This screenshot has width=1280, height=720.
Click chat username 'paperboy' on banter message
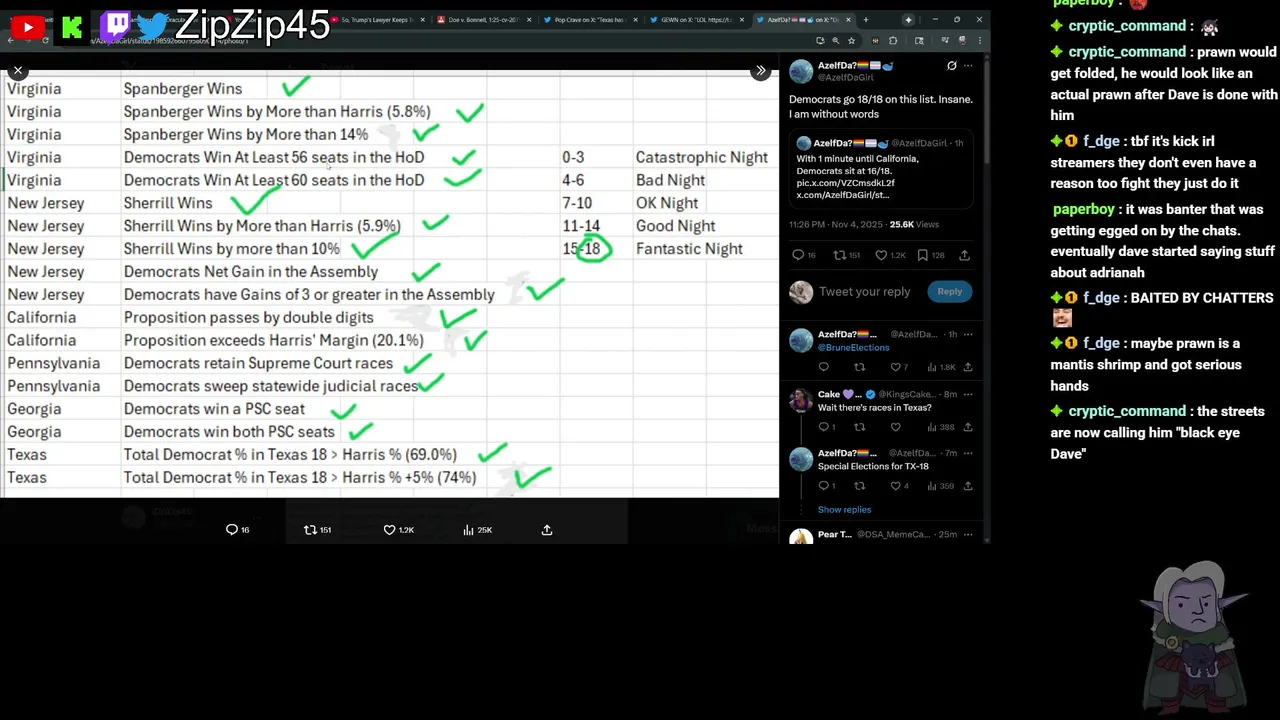coord(1083,209)
